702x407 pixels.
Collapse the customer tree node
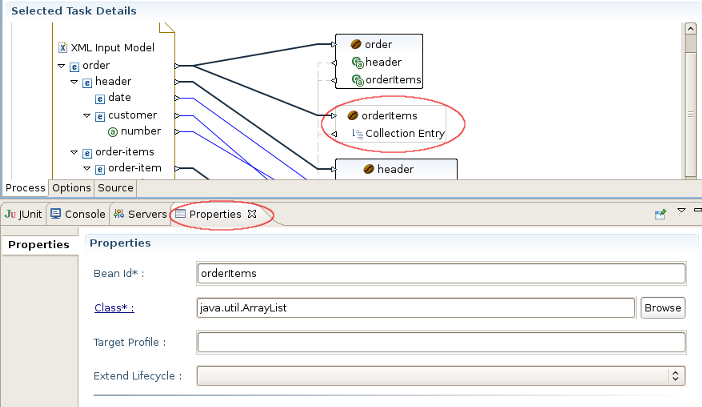coord(87,116)
